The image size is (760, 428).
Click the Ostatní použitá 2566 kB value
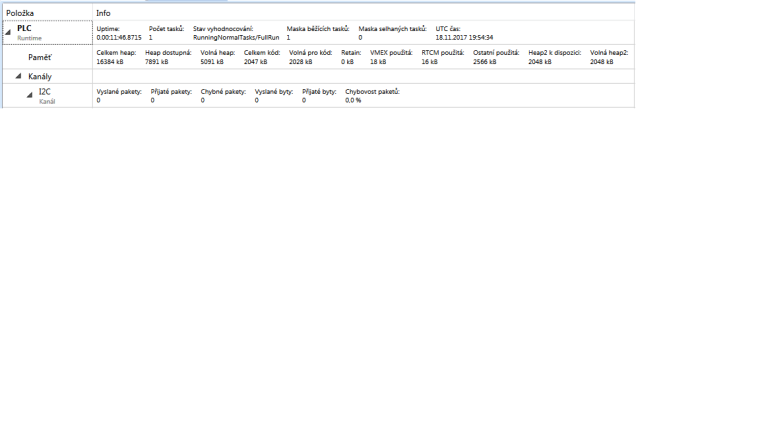[485, 62]
